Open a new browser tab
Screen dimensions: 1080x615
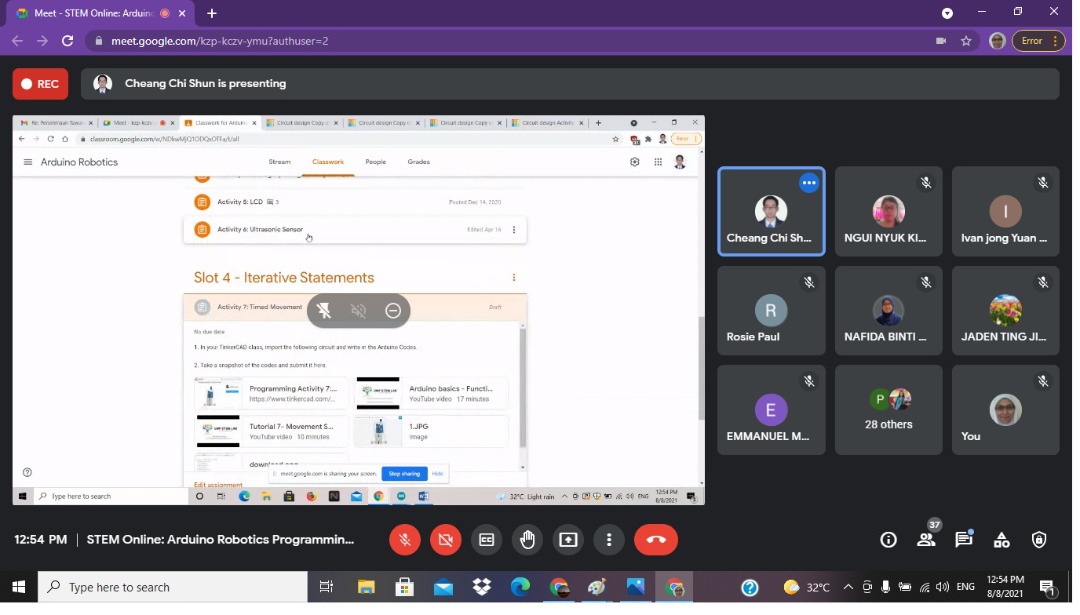pyautogui.click(x=212, y=13)
